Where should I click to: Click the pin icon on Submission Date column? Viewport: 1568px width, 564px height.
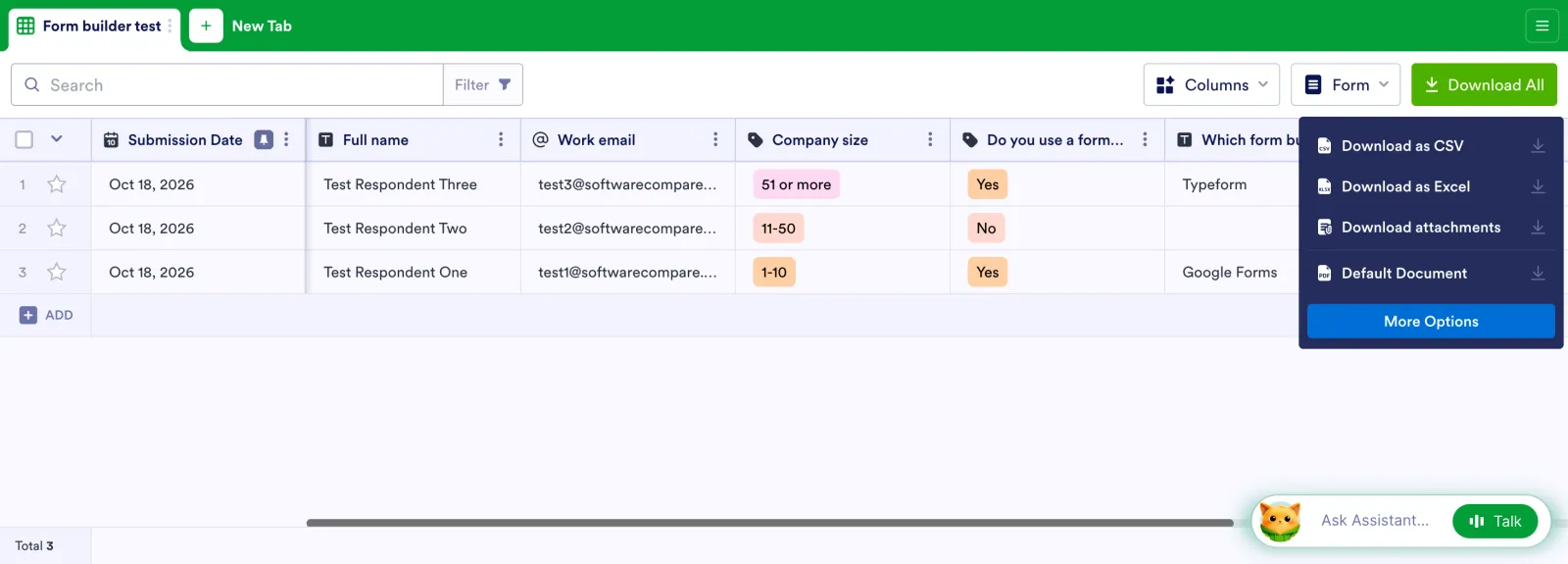click(264, 139)
